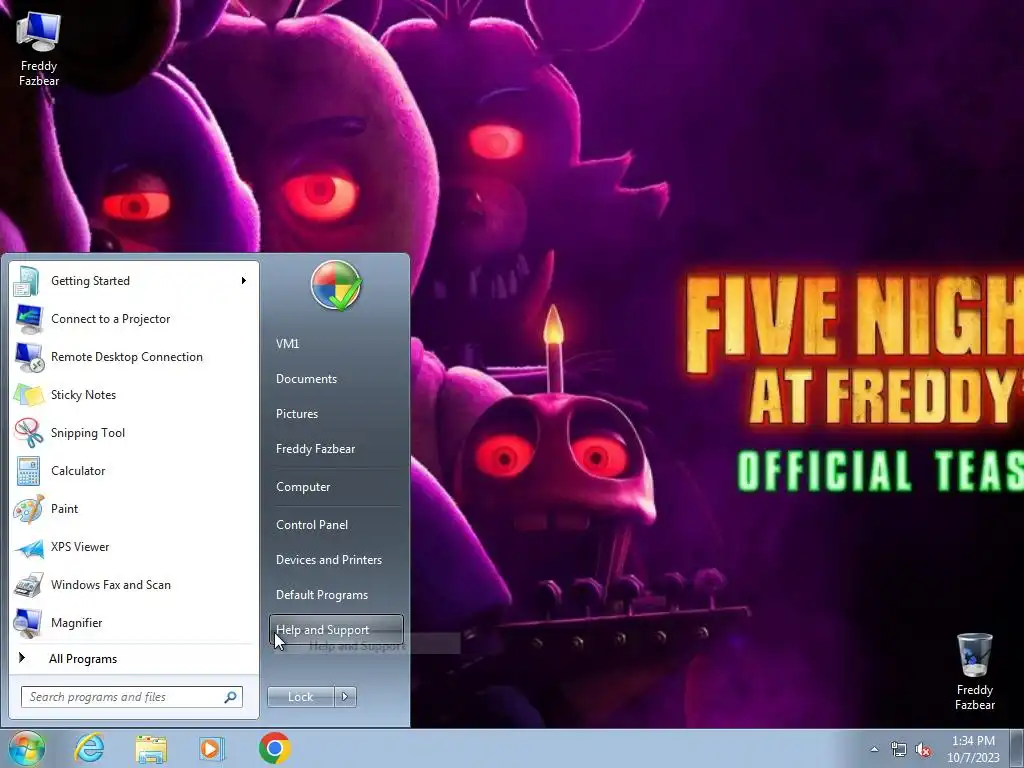Expand Getting Started submenu arrow

[244, 281]
